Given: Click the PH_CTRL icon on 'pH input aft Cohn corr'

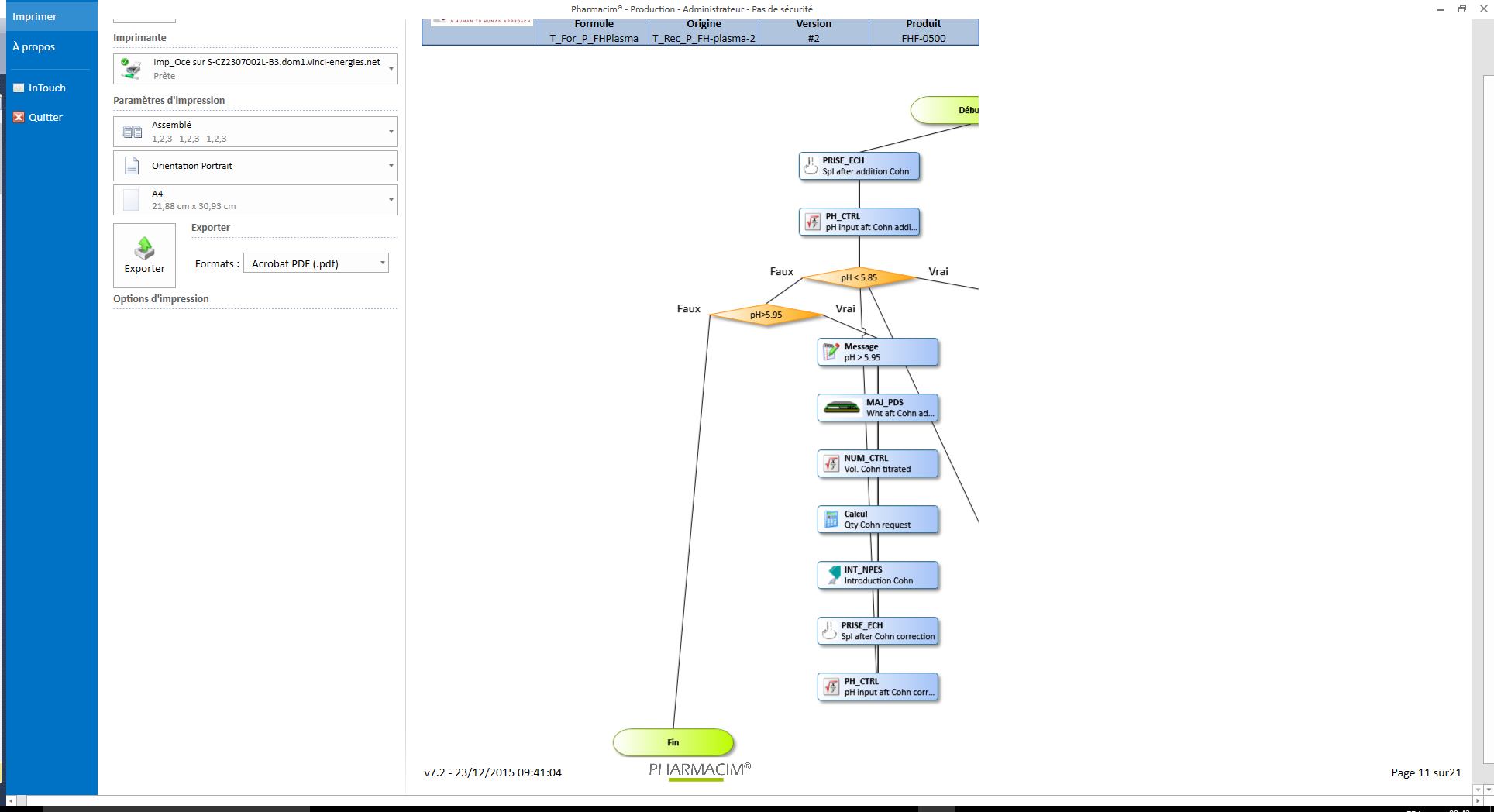Looking at the screenshot, I should [x=831, y=686].
